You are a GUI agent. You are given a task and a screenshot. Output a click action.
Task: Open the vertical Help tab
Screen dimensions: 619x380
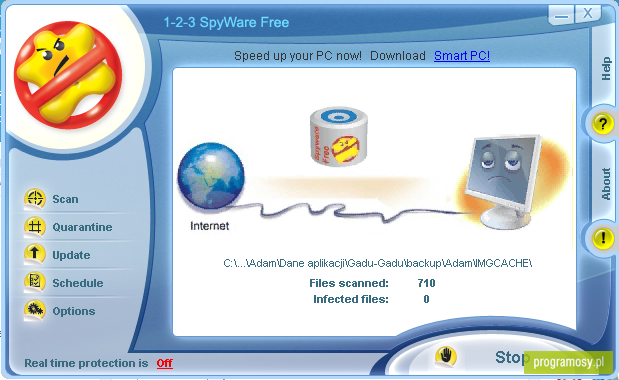pyautogui.click(x=606, y=69)
